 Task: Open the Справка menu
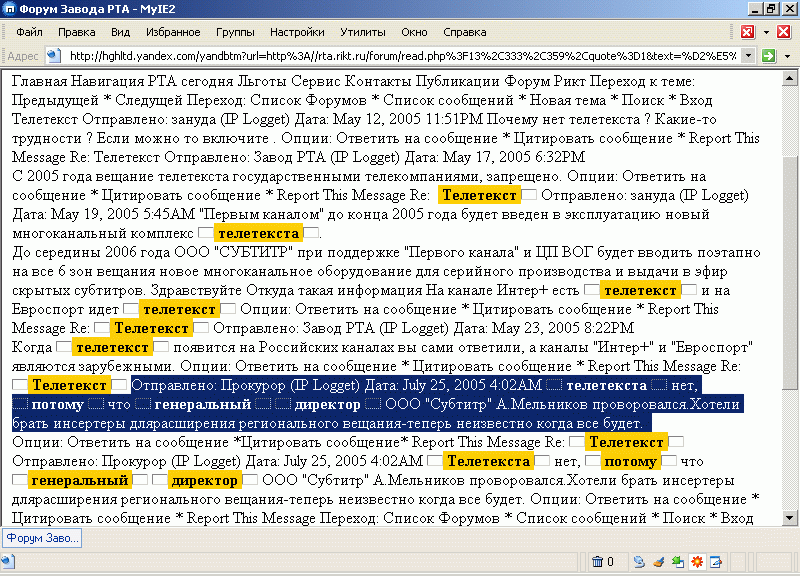(x=465, y=32)
